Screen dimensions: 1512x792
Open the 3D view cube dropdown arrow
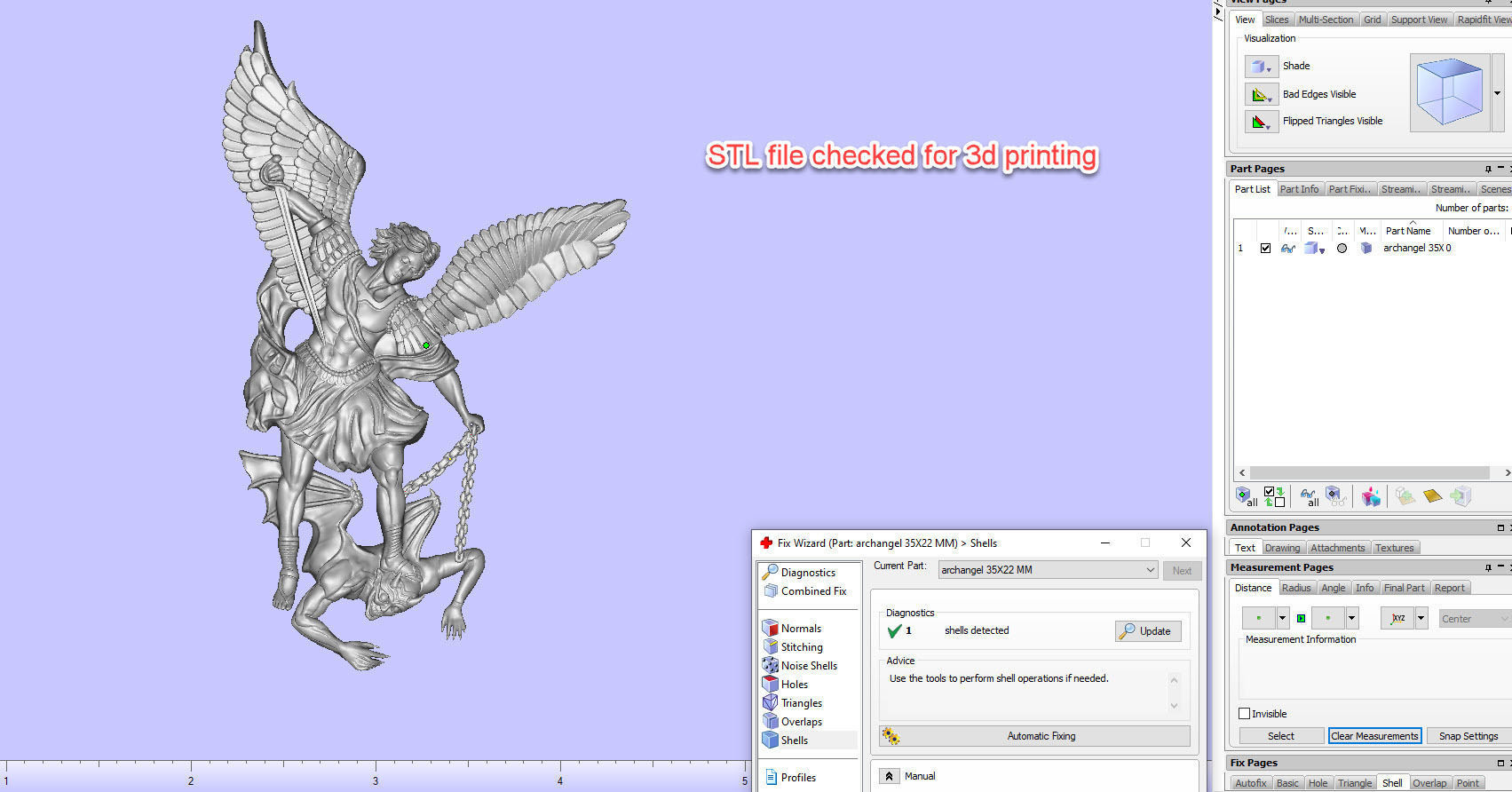coord(1498,93)
